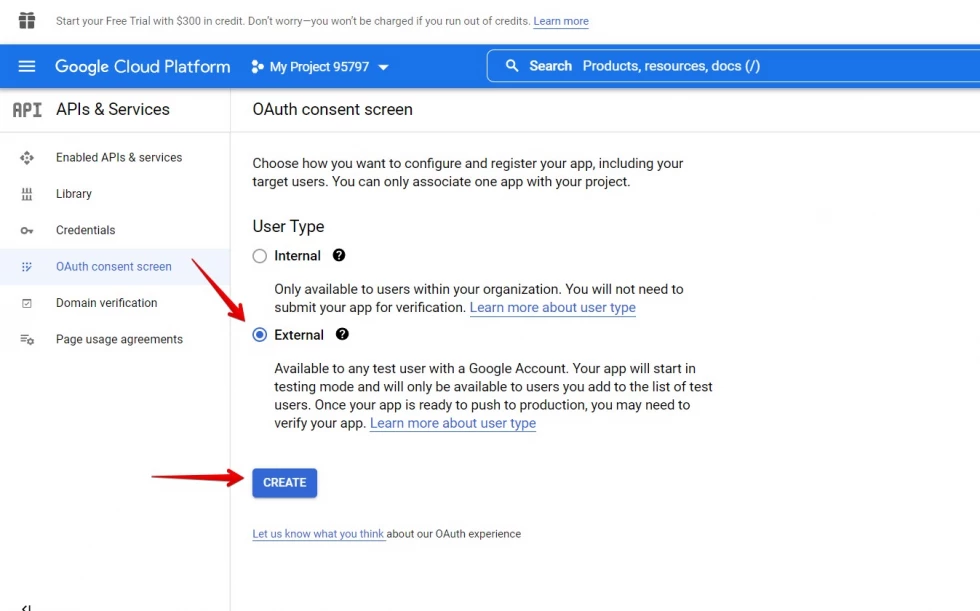Click help icon next to External
This screenshot has height=611, width=980.
(342, 335)
